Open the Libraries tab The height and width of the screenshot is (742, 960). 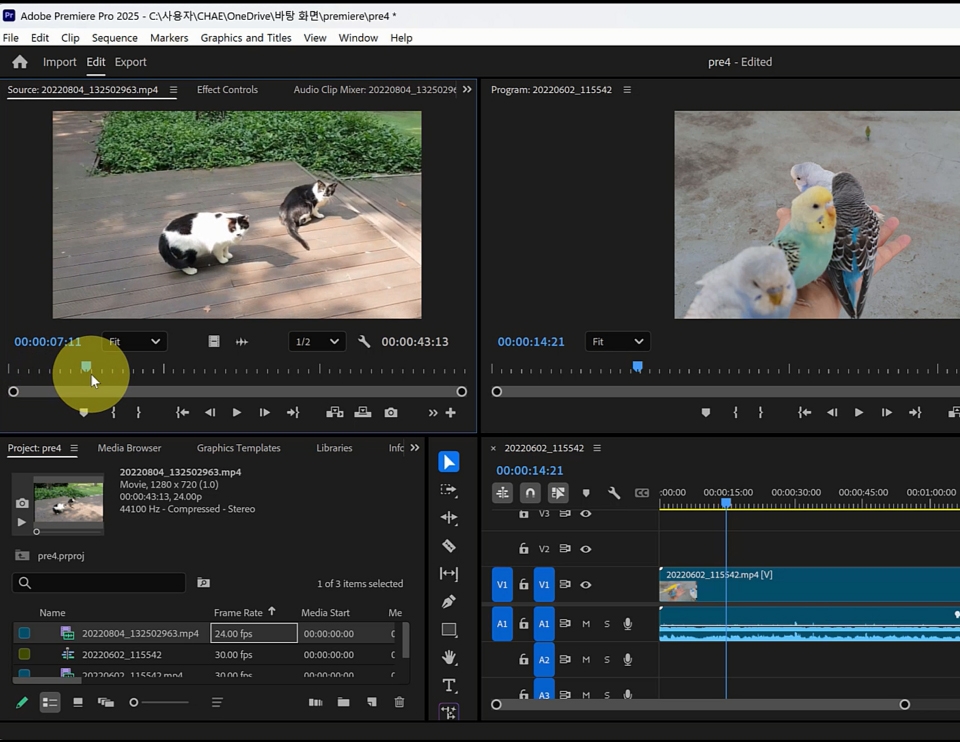(x=334, y=448)
